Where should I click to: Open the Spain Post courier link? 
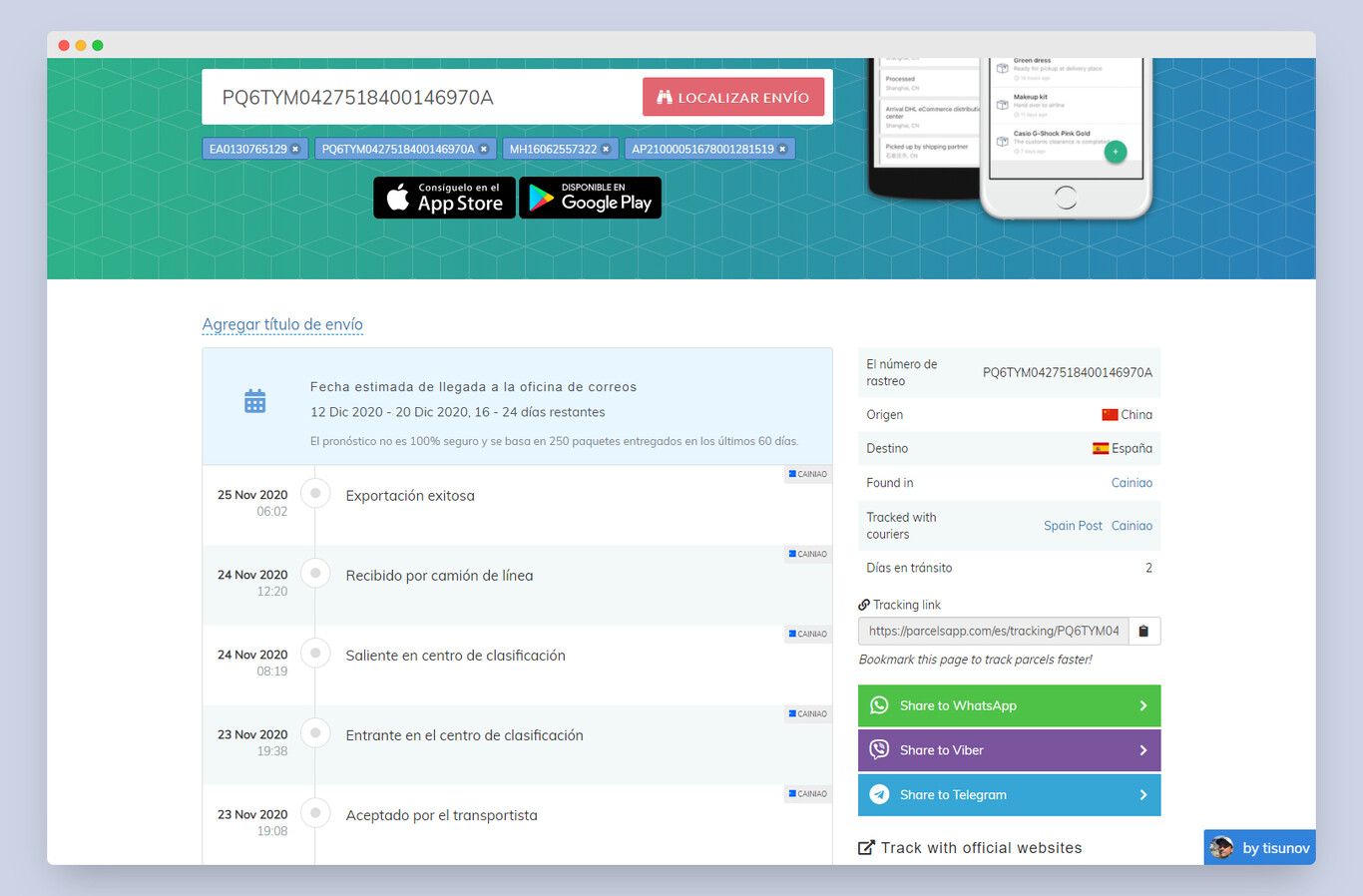pyautogui.click(x=1073, y=526)
